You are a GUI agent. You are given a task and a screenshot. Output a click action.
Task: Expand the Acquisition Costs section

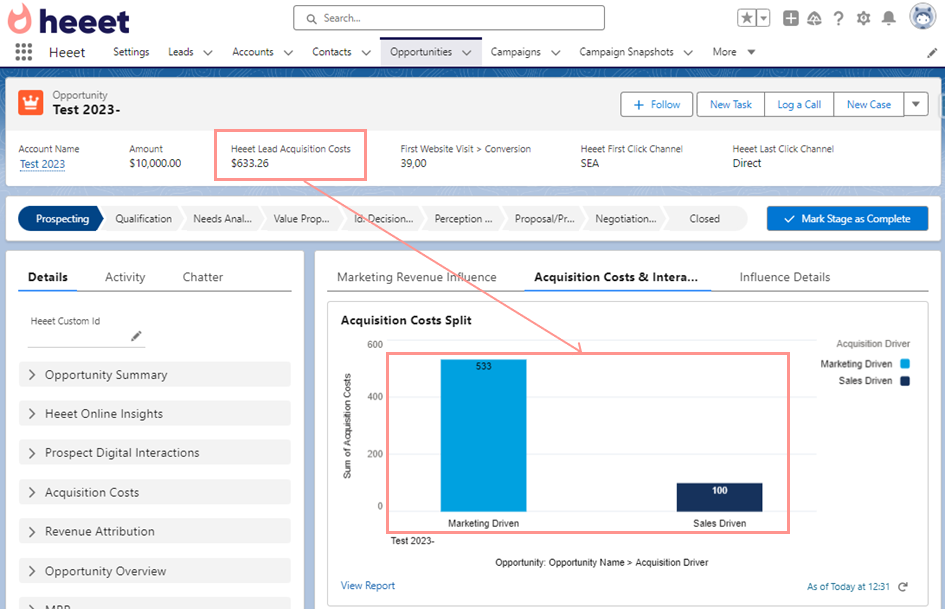coord(155,492)
